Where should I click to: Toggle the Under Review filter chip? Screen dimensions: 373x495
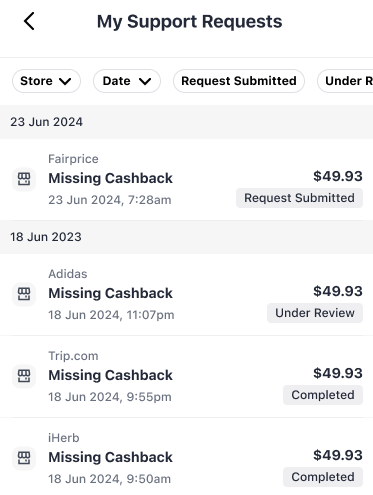click(345, 81)
